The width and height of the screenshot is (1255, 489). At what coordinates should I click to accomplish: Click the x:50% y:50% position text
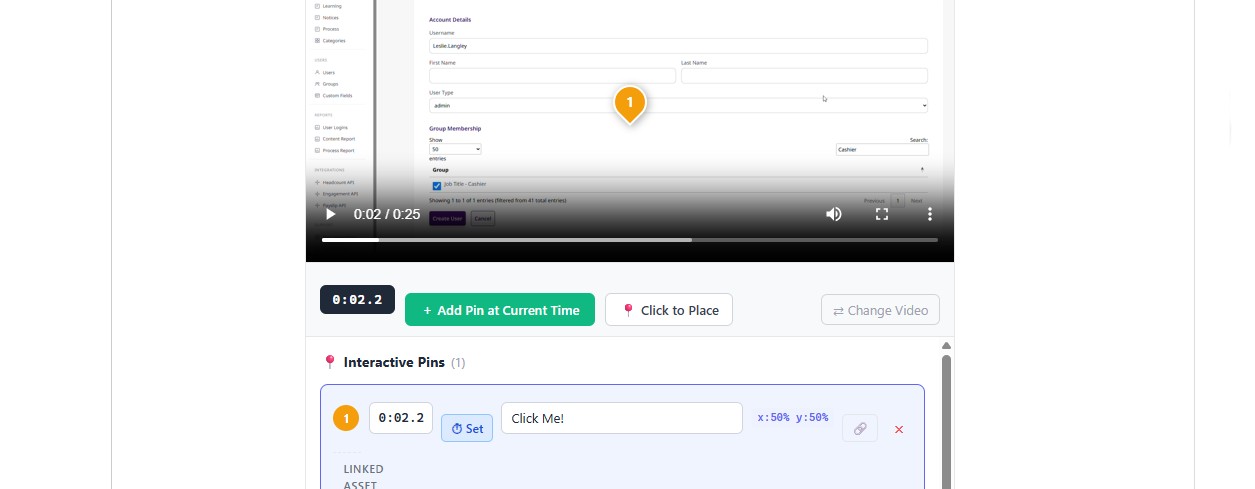793,417
